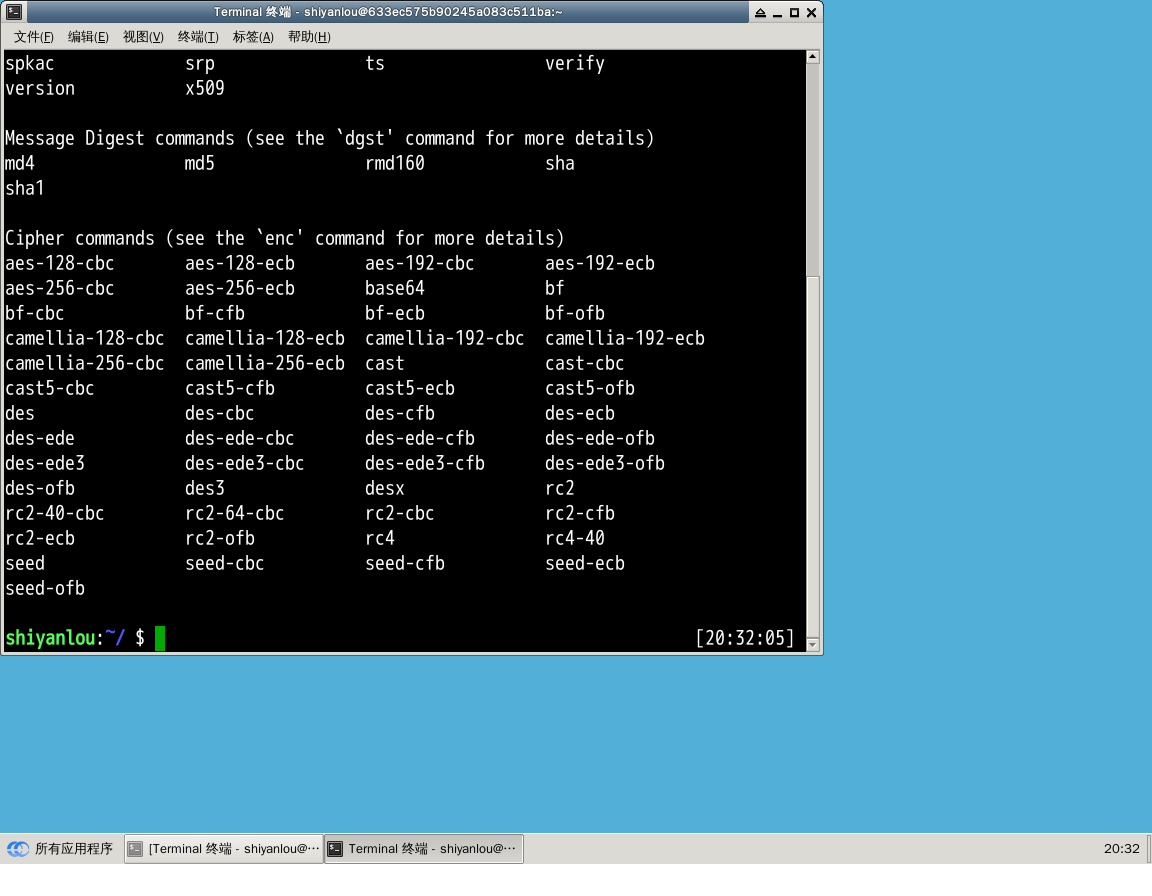Image resolution: width=1152 pixels, height=896 pixels.
Task: Expand the 标签(A) menu
Action: (x=253, y=37)
